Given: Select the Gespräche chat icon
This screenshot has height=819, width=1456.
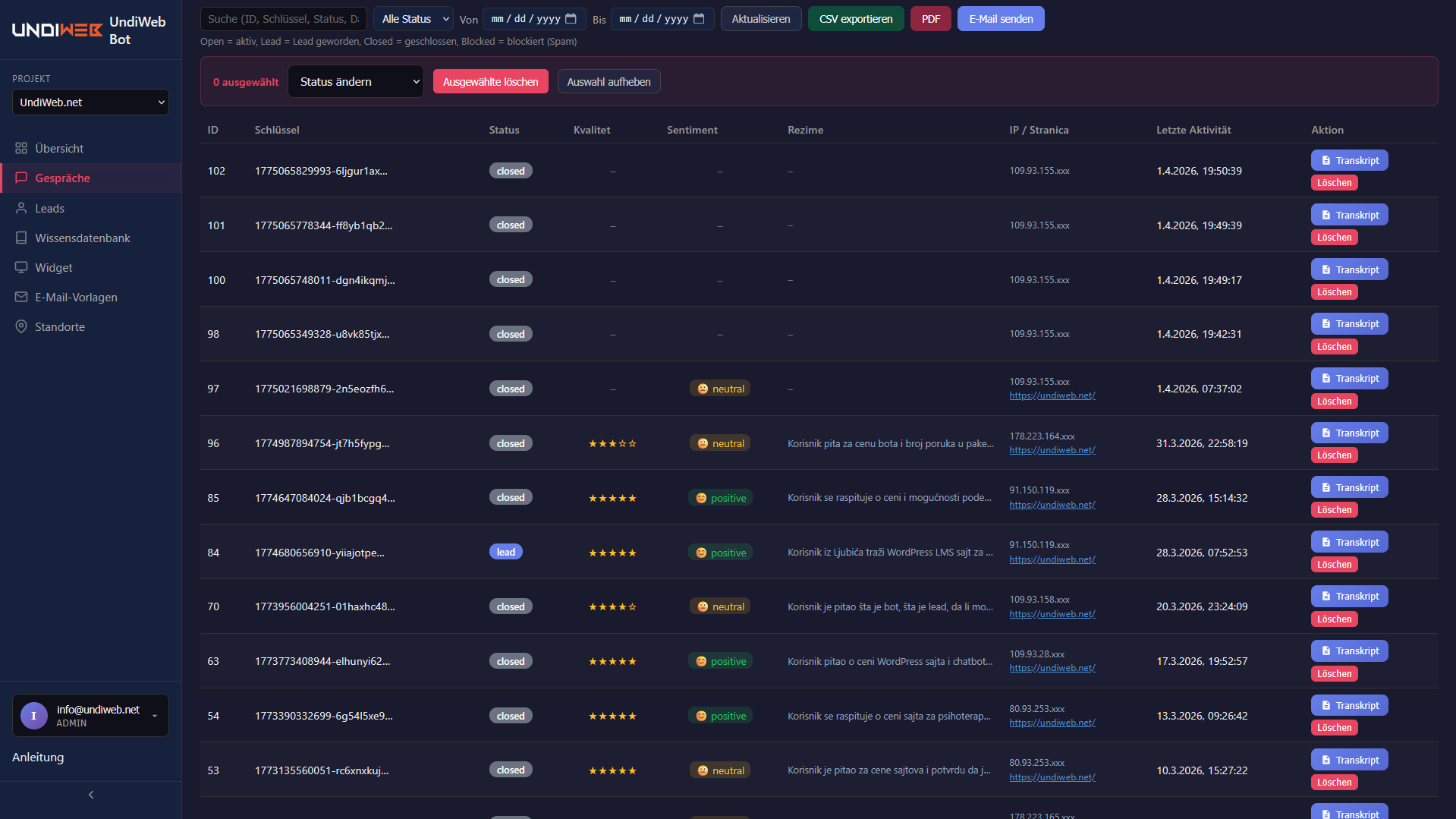Looking at the screenshot, I should [x=20, y=178].
